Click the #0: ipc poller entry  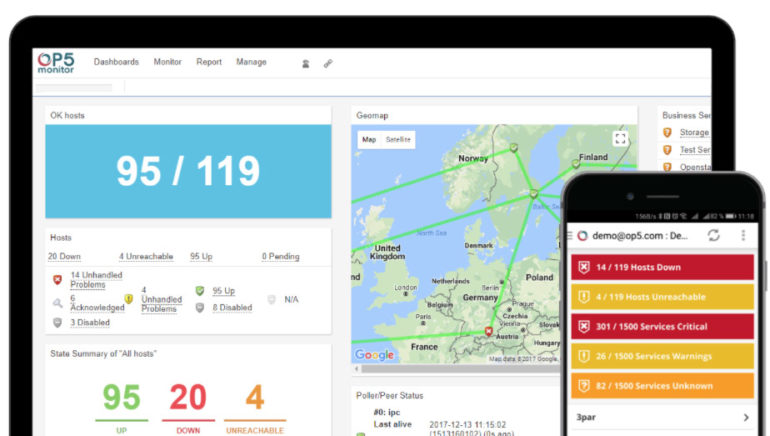pyautogui.click(x=387, y=412)
